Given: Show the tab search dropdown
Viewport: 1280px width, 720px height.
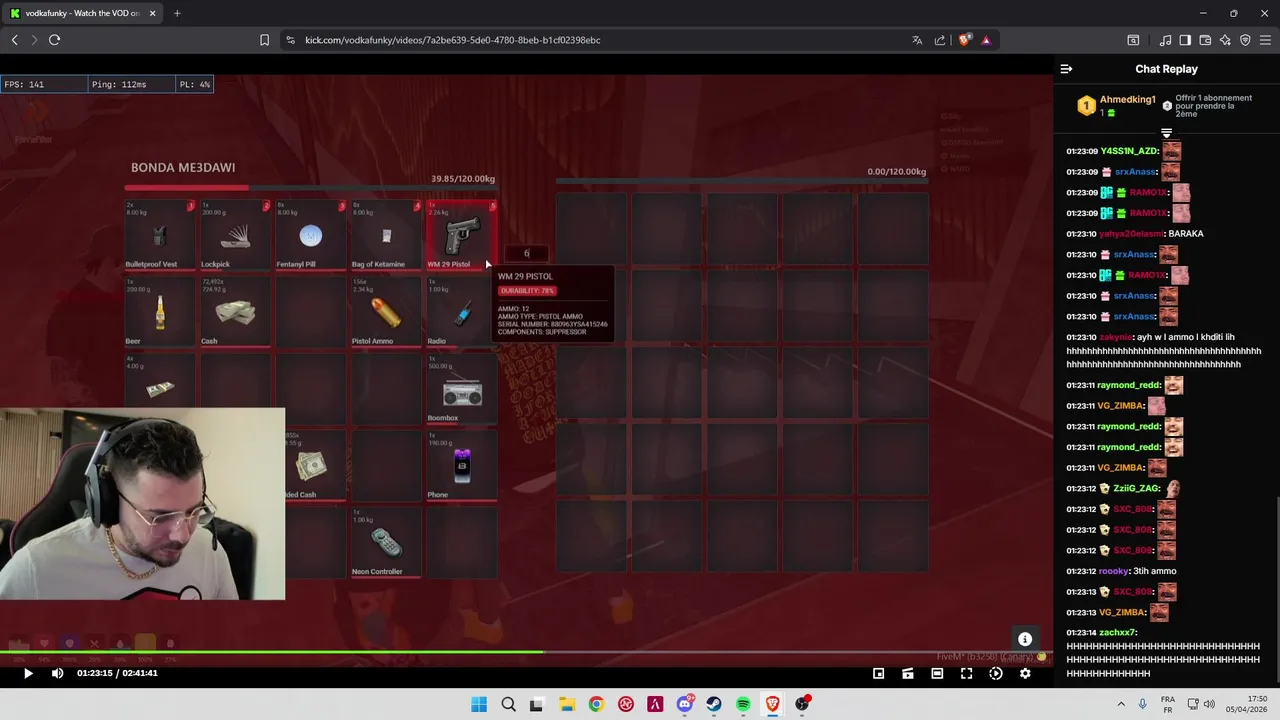Looking at the screenshot, I should (x=1133, y=40).
